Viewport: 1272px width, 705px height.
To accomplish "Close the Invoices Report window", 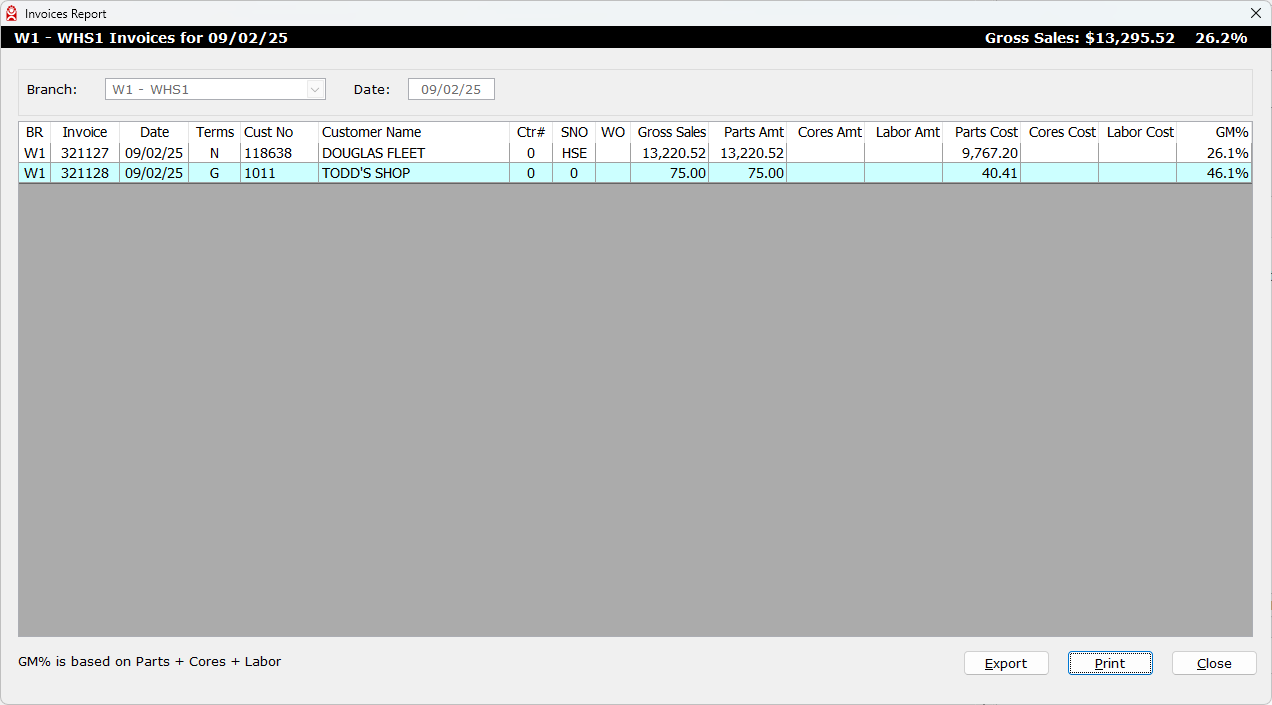I will point(1255,14).
